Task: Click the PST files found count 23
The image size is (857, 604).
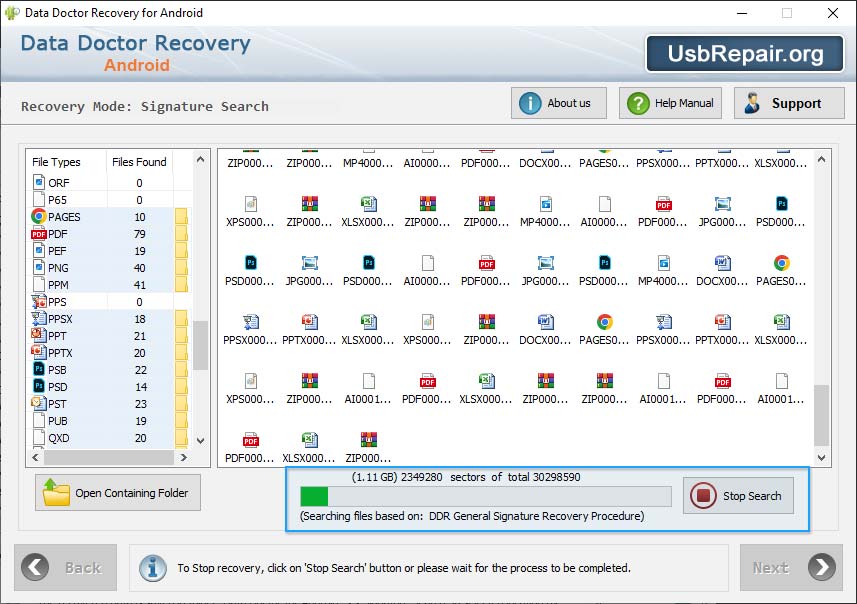Action: (x=140, y=404)
